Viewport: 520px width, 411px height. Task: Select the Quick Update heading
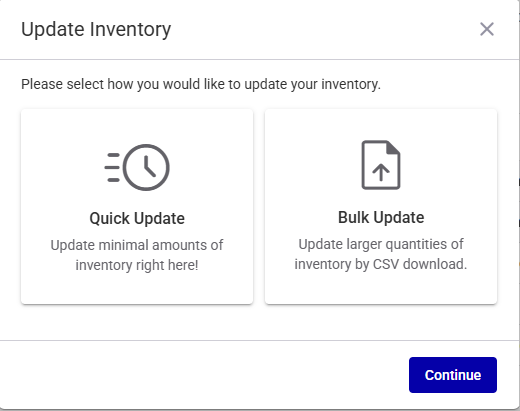[137, 219]
